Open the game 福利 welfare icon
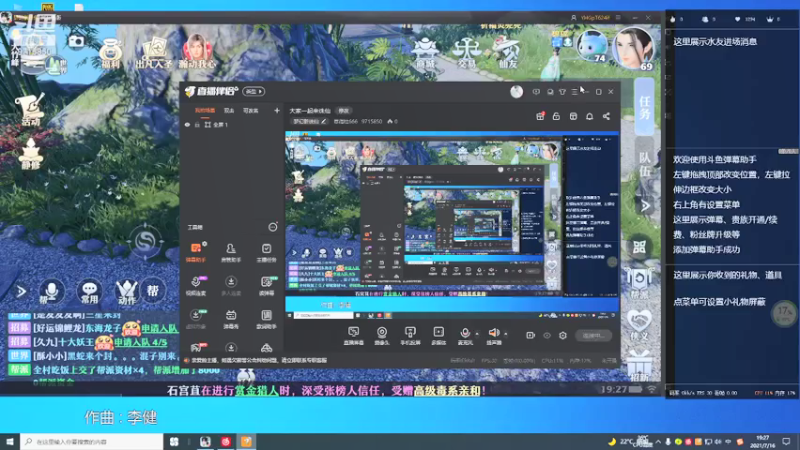The width and height of the screenshot is (800, 450). [x=111, y=53]
